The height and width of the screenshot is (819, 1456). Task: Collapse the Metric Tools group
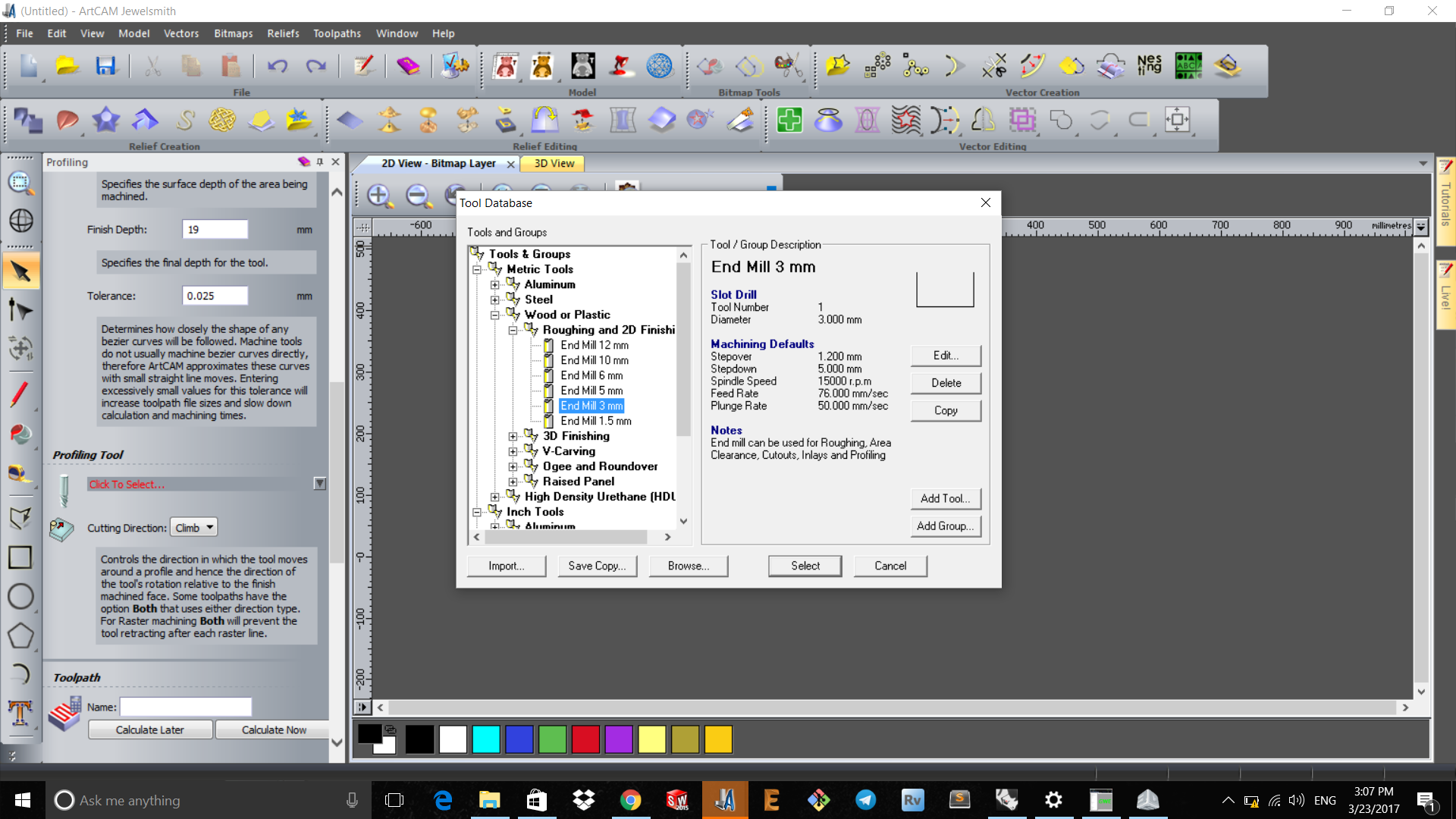pyautogui.click(x=477, y=269)
